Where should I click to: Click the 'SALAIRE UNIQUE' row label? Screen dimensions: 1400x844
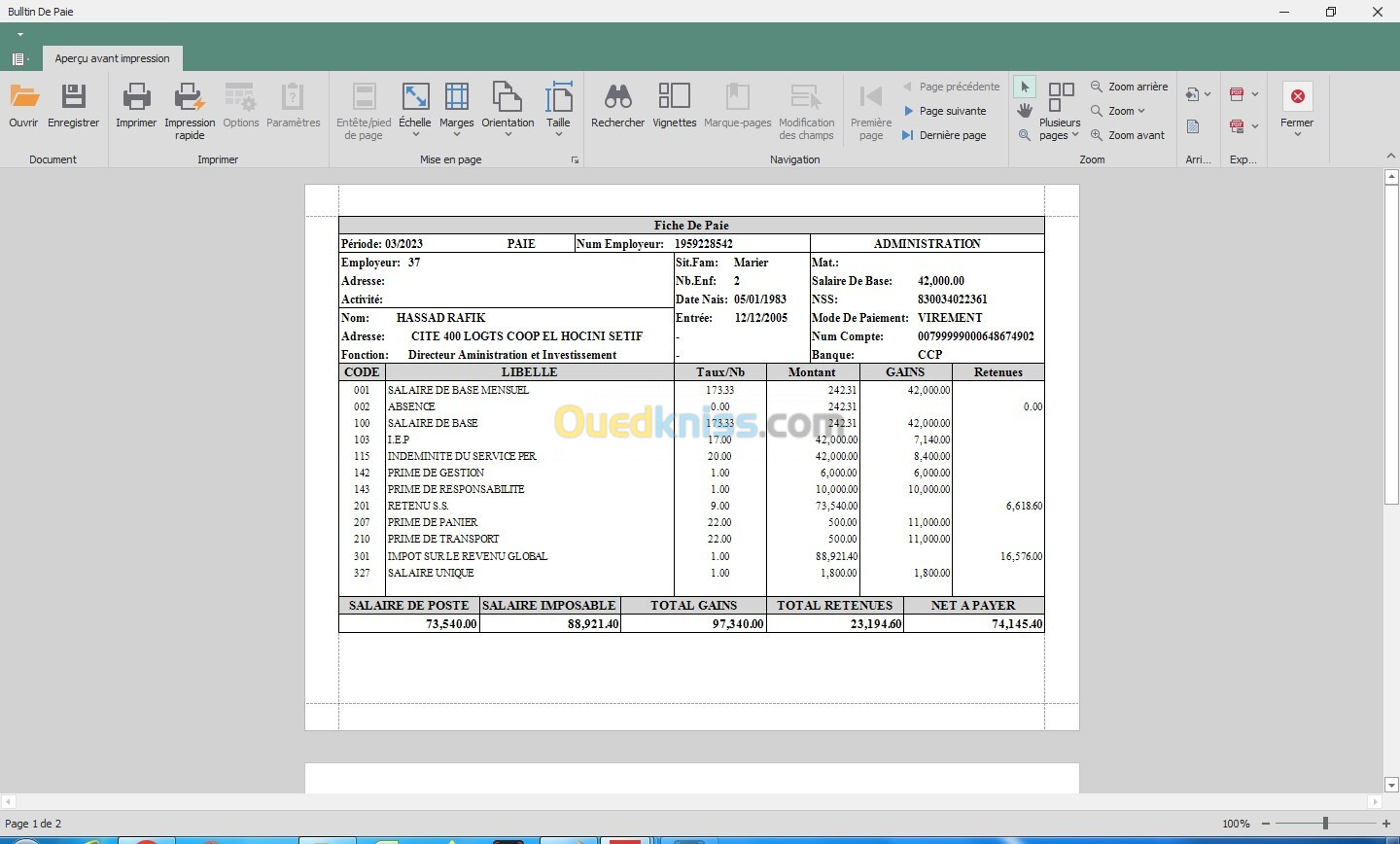(431, 573)
